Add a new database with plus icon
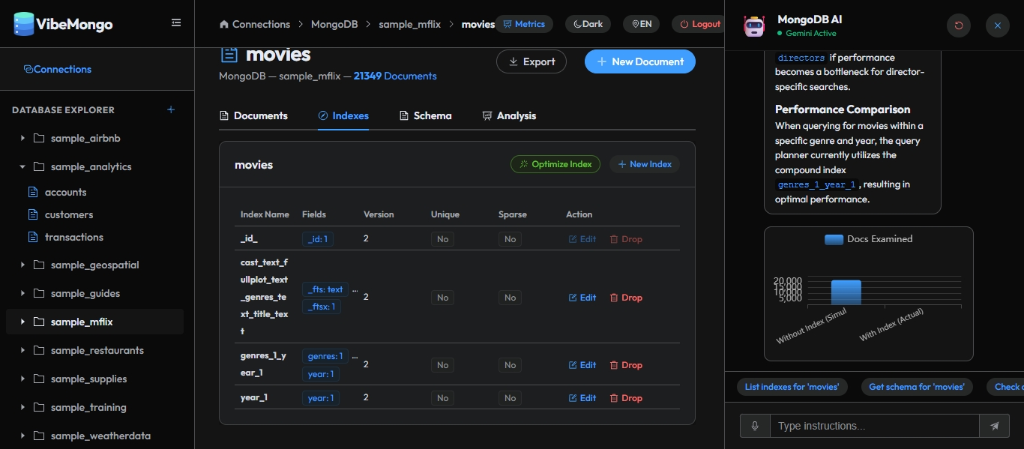The width and height of the screenshot is (1024, 449). pyautogui.click(x=171, y=110)
